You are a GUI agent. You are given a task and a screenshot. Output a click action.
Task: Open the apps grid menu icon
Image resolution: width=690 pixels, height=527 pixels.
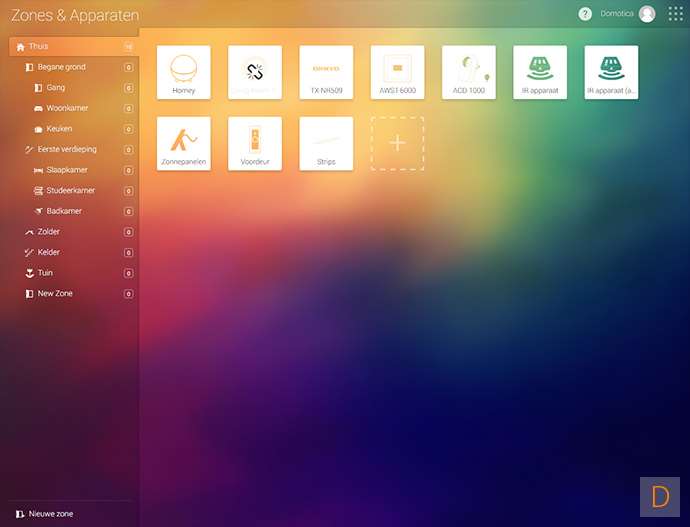pos(676,14)
